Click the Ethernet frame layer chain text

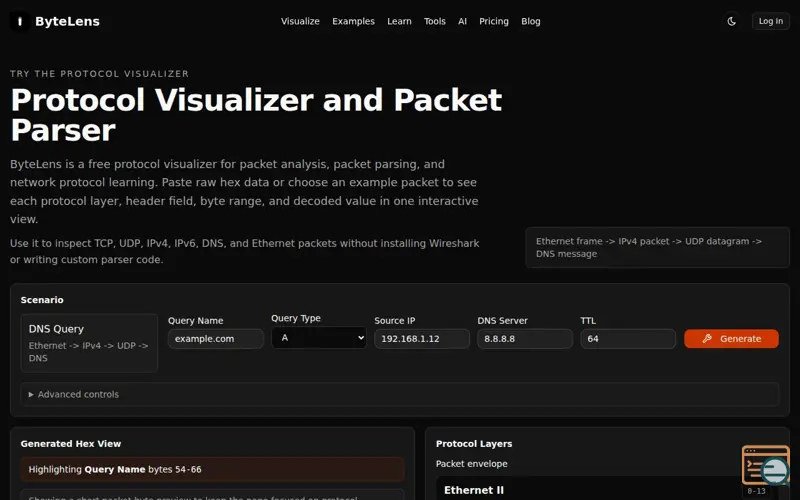(658, 247)
